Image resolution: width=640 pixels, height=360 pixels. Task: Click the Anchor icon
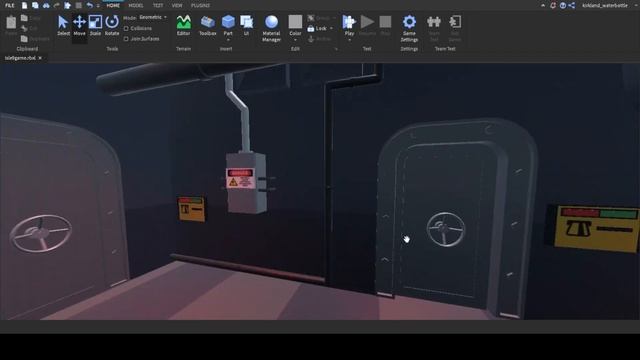311,39
